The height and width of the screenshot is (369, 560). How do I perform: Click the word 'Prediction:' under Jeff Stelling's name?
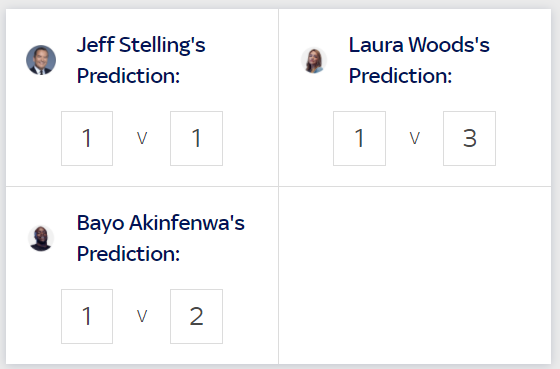[128, 76]
